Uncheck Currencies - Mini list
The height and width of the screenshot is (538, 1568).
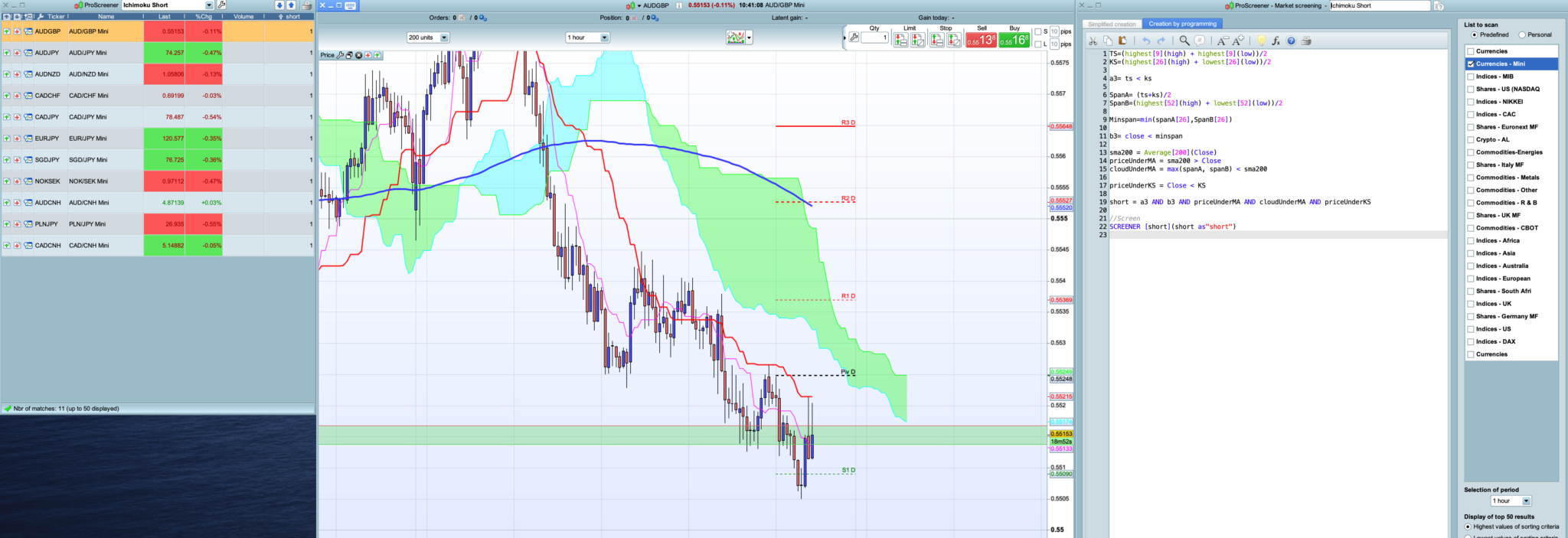(x=1471, y=64)
